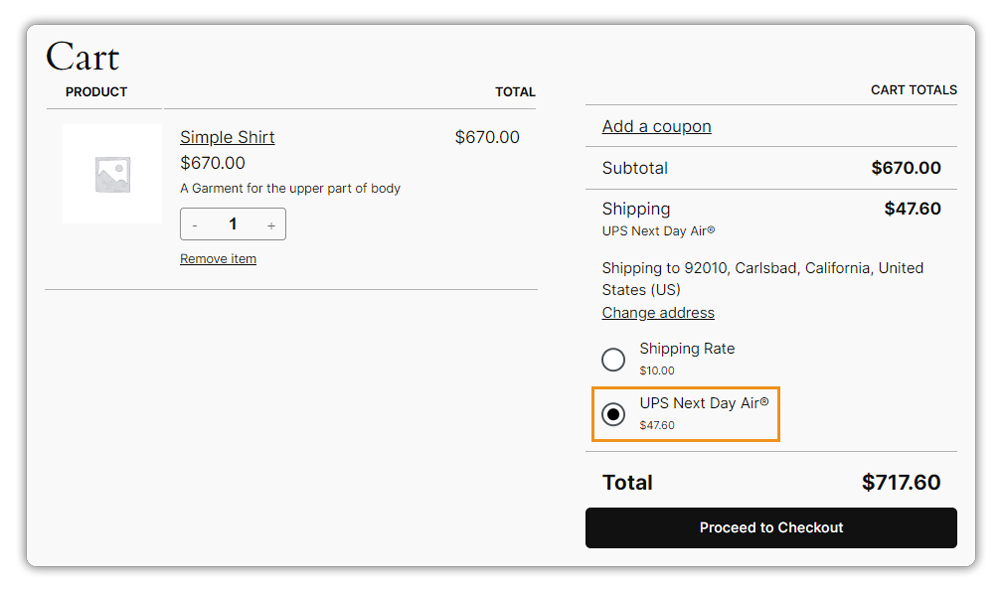1000x590 pixels.
Task: Click the Subtotal amount $670.00
Action: click(906, 168)
